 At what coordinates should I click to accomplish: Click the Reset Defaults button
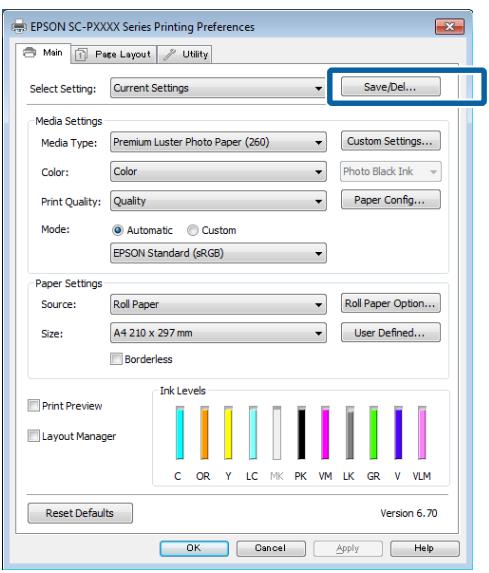tap(80, 513)
